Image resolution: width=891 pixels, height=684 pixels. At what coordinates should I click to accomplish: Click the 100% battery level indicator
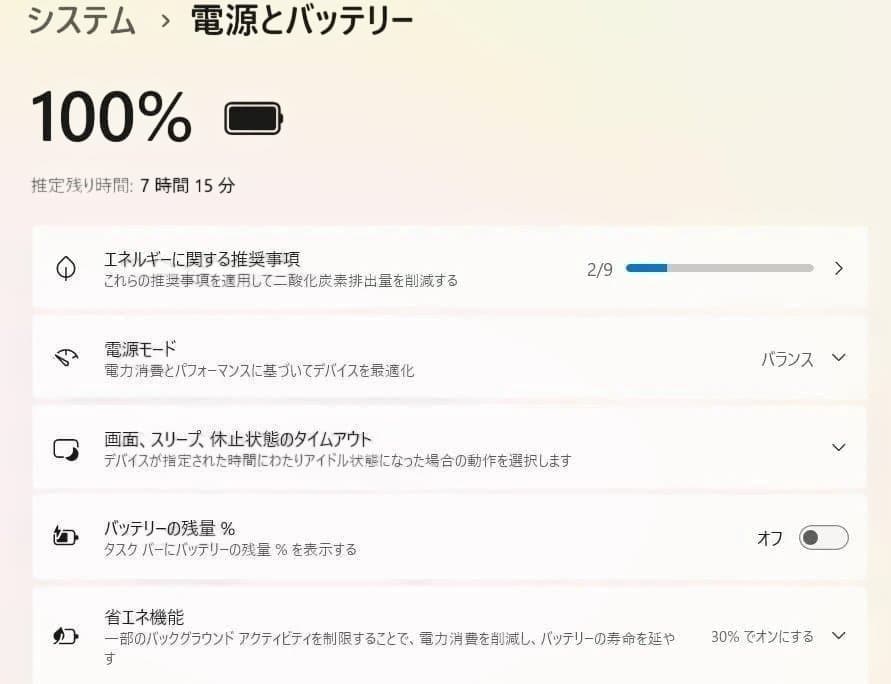[x=110, y=115]
